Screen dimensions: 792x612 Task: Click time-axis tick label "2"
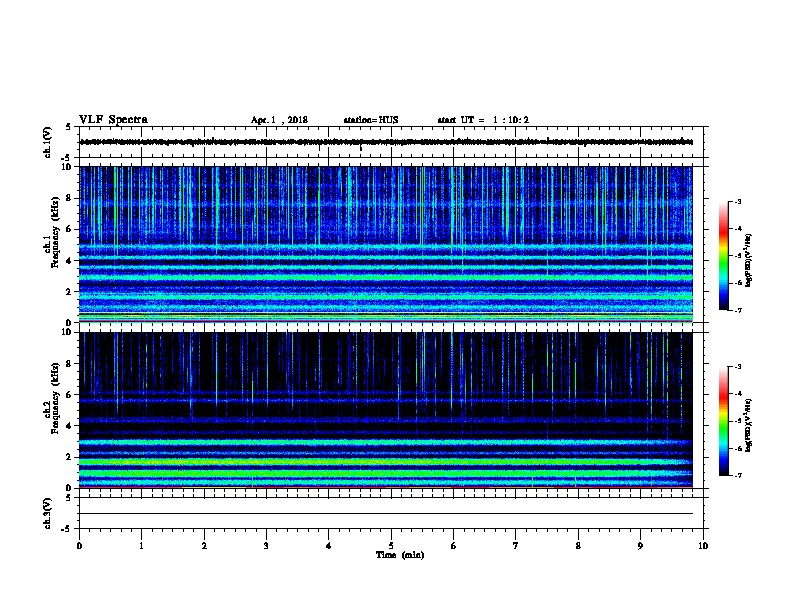click(204, 546)
